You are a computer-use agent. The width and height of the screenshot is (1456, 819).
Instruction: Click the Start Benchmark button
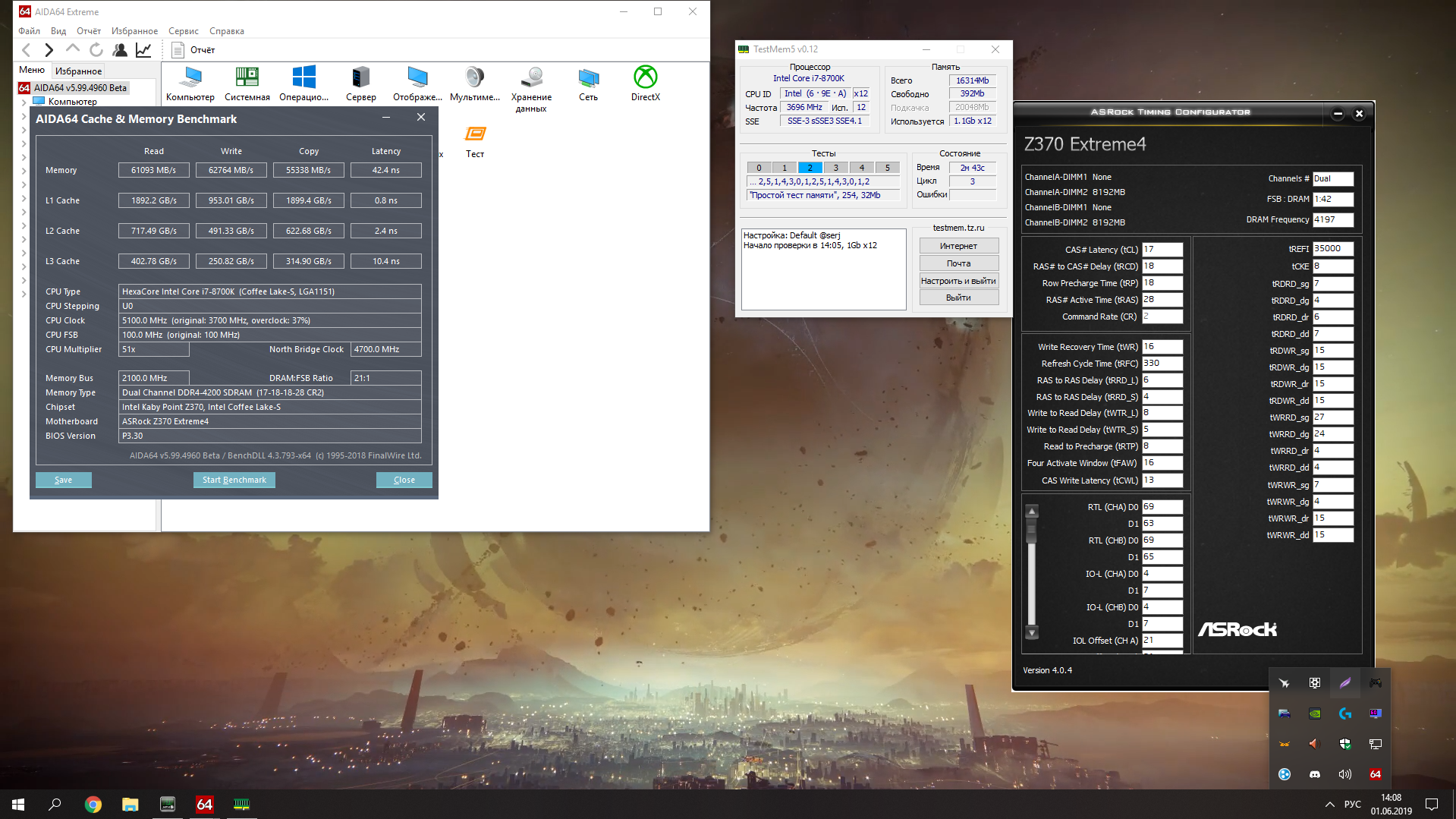pyautogui.click(x=234, y=480)
